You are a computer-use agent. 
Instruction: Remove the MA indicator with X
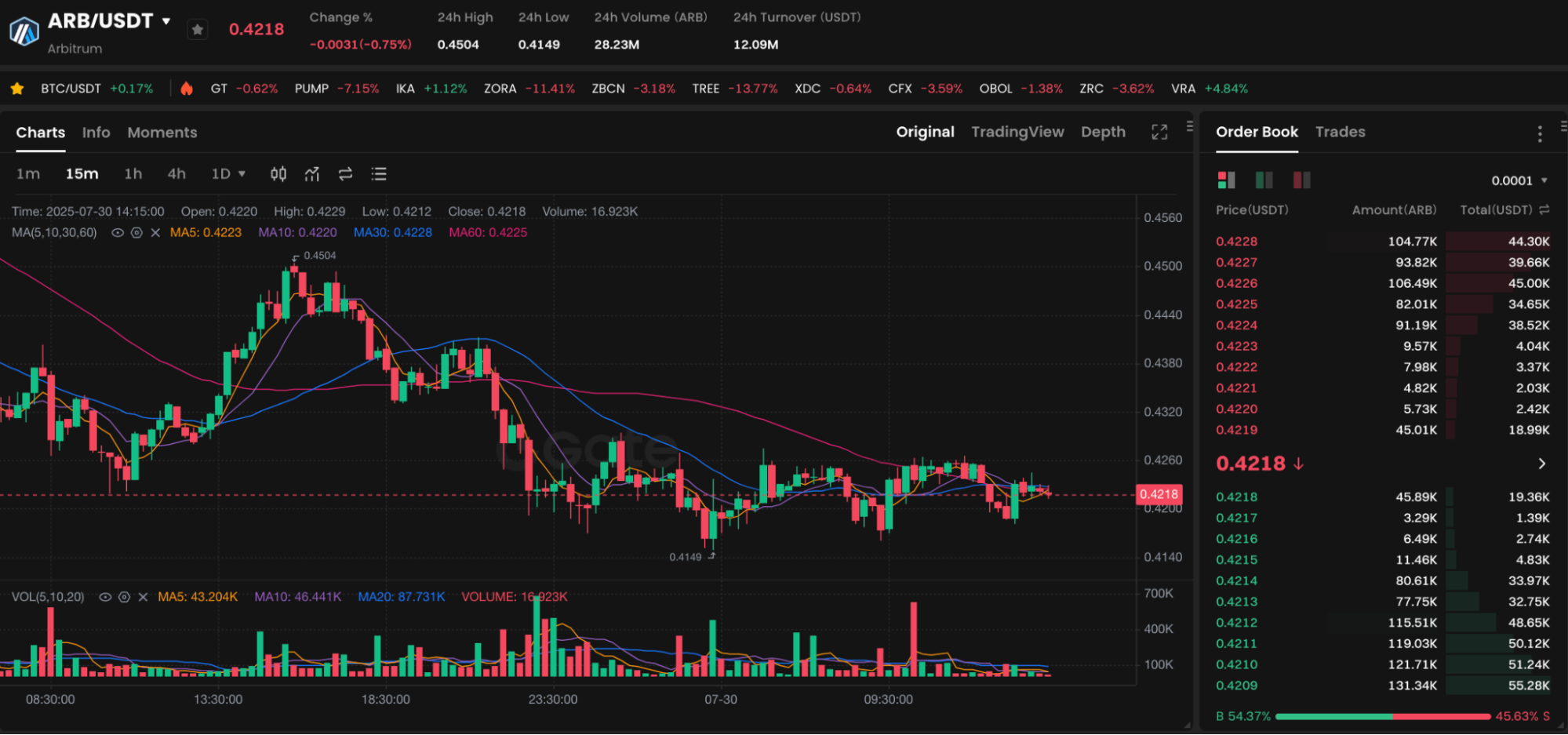coord(155,233)
